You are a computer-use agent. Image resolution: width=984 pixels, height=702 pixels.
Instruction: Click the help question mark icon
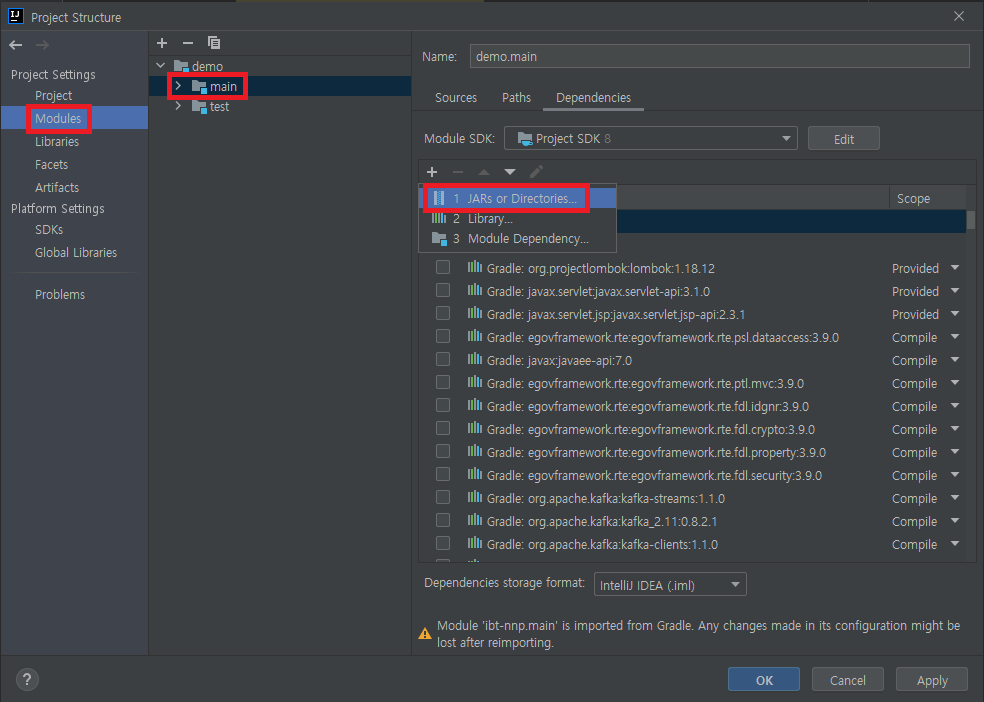(26, 679)
